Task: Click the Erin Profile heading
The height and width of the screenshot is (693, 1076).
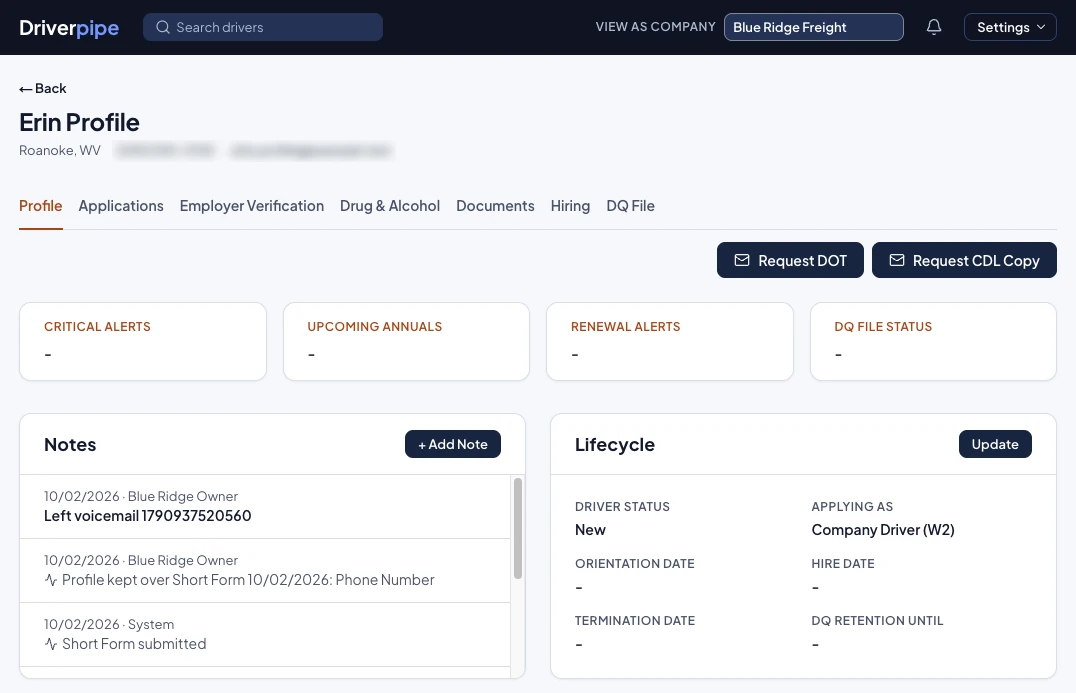Action: (80, 122)
